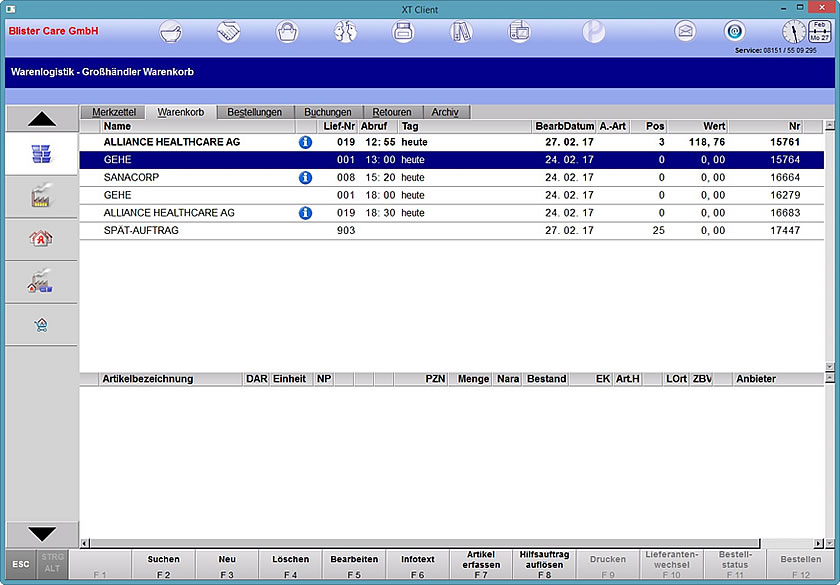Select the factory with pharmacy and crates icon
Viewport: 840px width, 585px height.
tap(41, 281)
